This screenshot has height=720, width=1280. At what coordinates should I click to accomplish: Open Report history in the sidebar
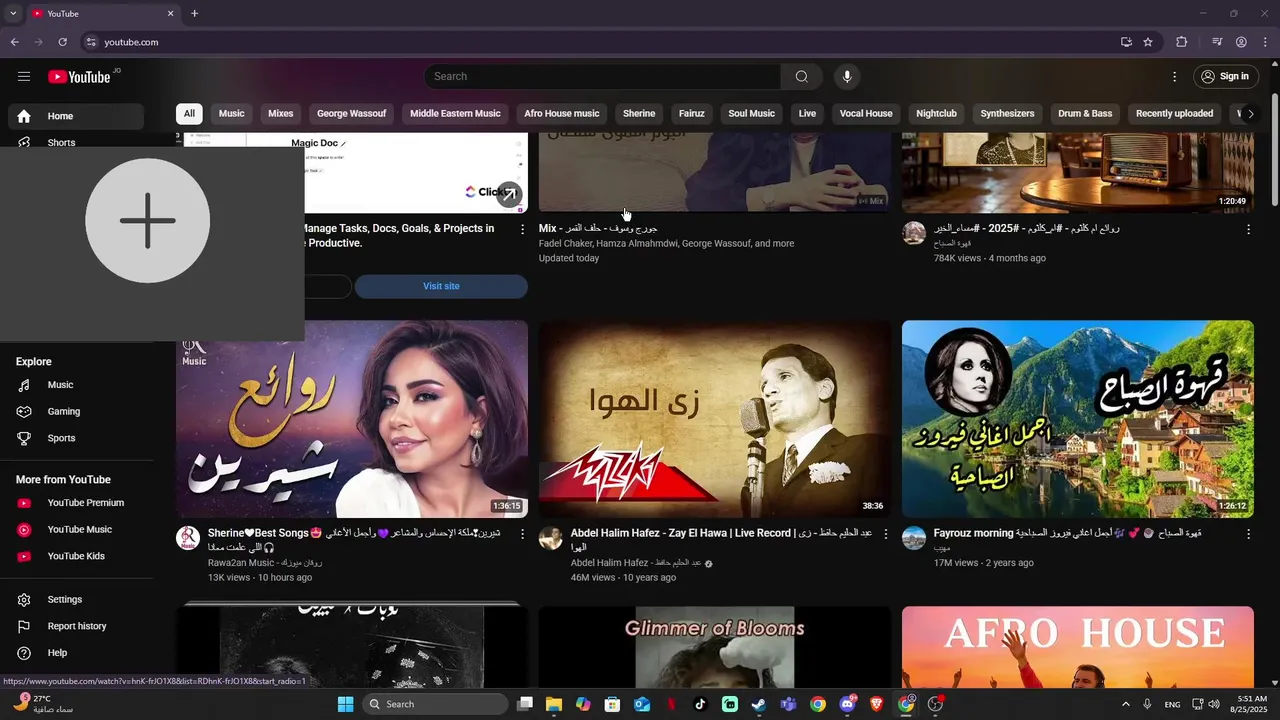(x=76, y=626)
